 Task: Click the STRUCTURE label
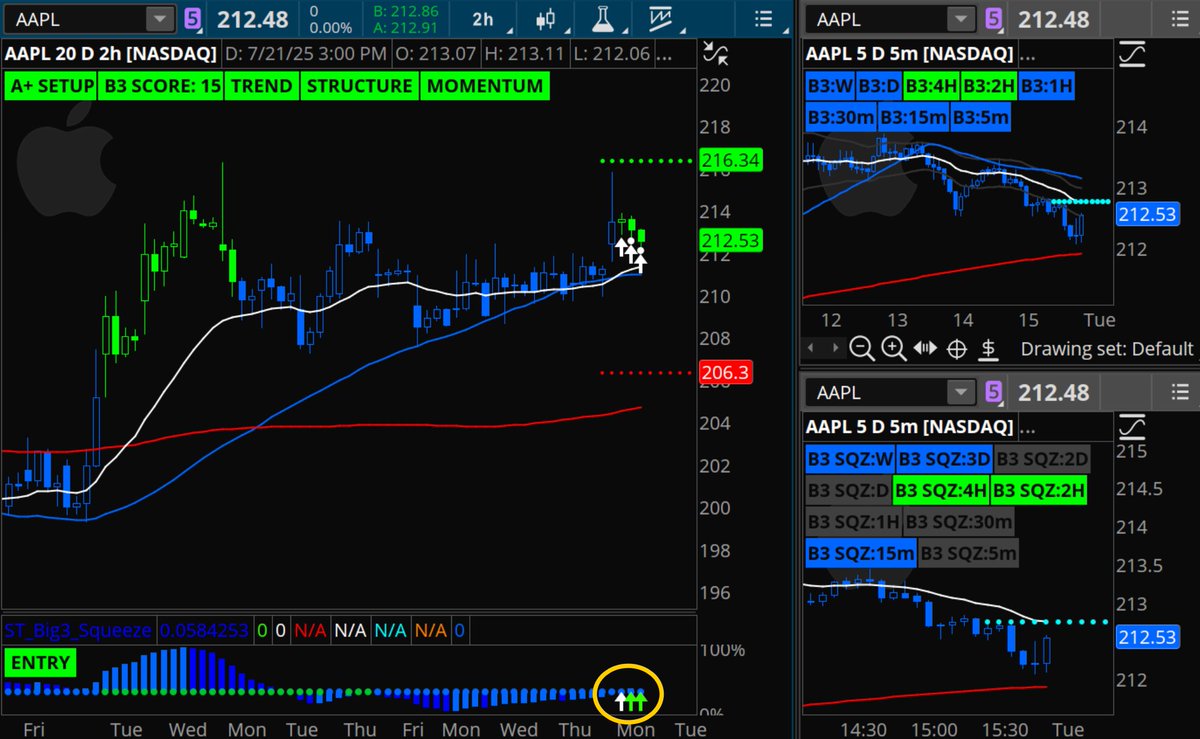(359, 86)
